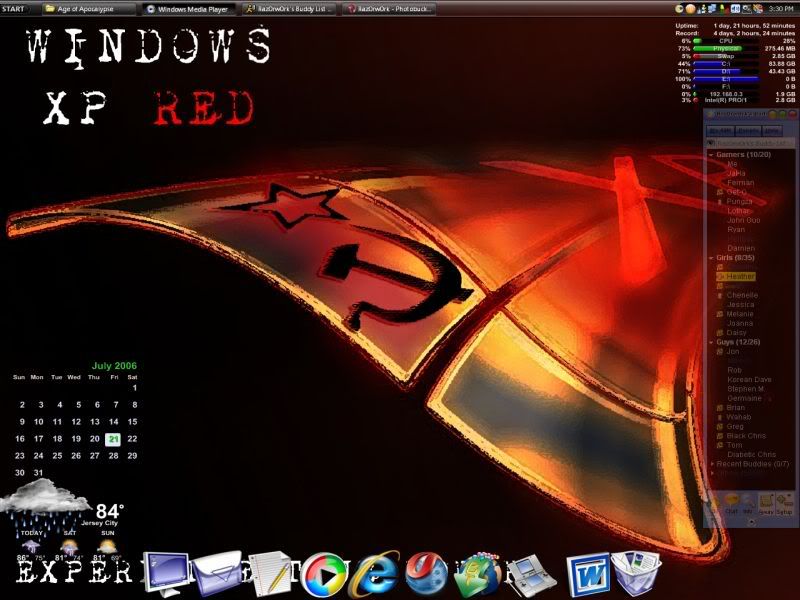Click the Sunday forecast sun icon
The height and width of the screenshot is (600, 800).
tap(107, 547)
